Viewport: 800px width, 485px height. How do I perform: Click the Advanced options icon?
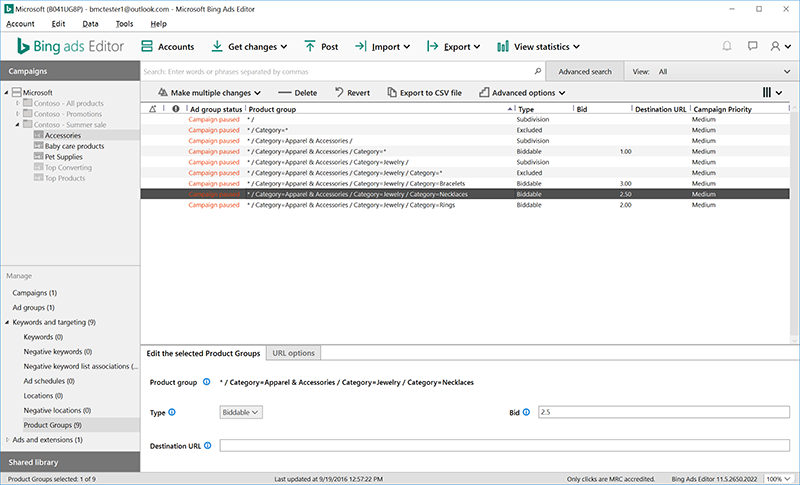pyautogui.click(x=484, y=92)
